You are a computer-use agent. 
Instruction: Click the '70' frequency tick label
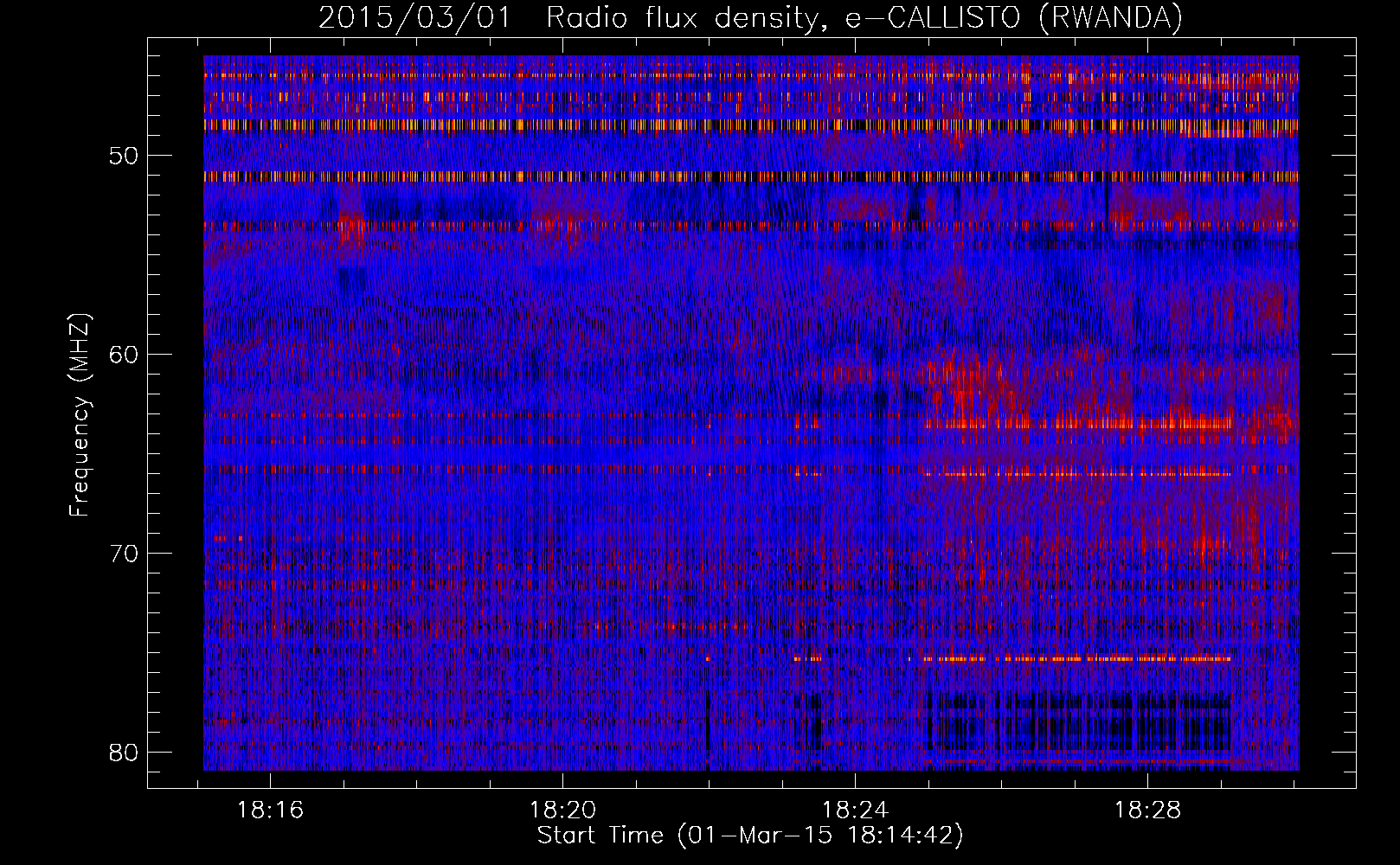coord(125,553)
